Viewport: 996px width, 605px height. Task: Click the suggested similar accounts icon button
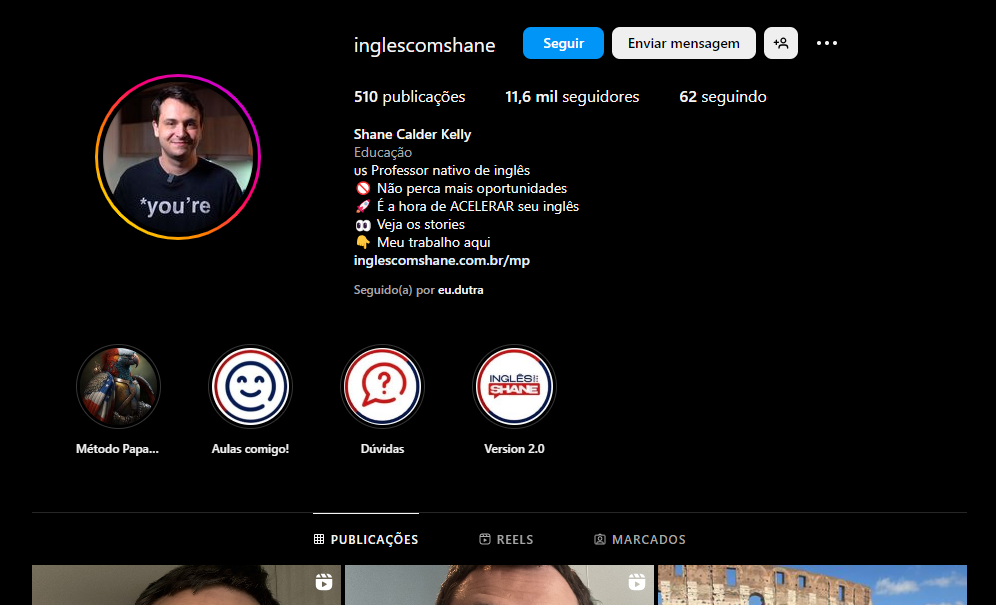click(781, 43)
